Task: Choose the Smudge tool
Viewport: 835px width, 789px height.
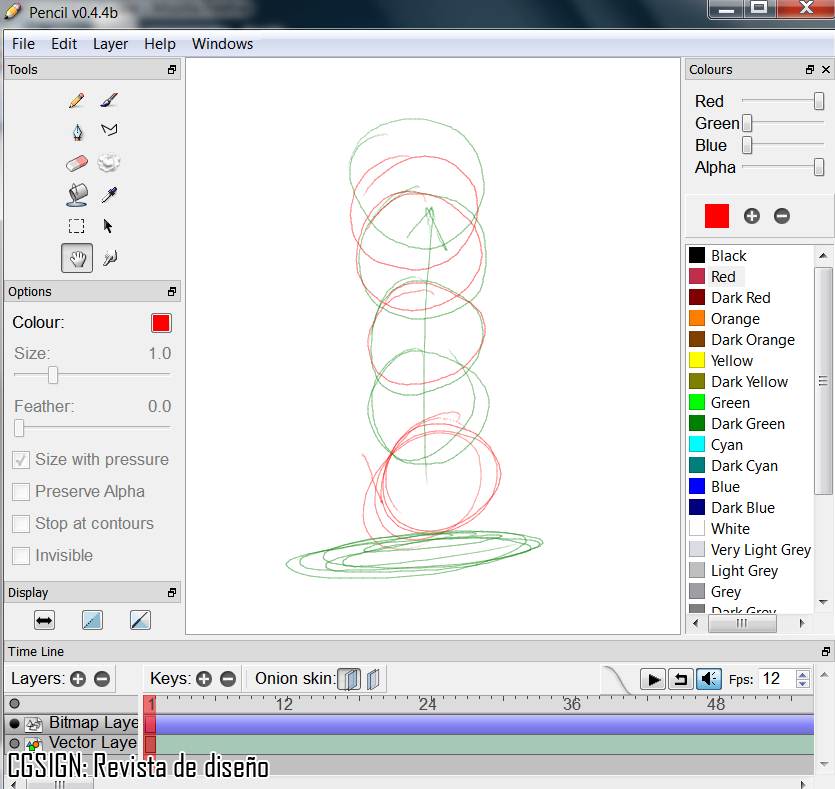Action: [110, 162]
